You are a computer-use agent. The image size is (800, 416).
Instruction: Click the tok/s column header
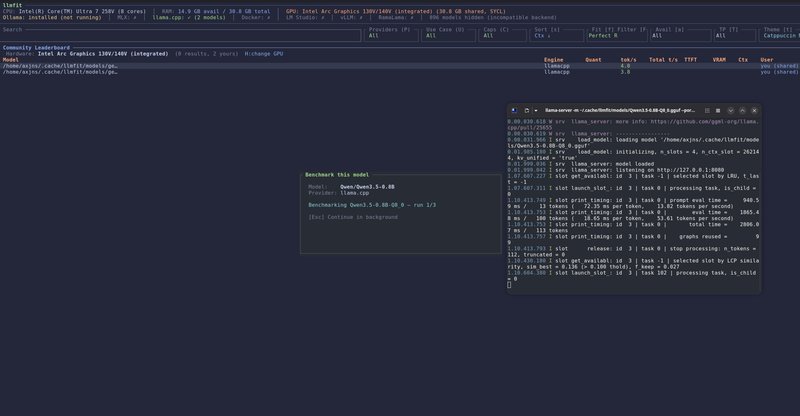628,60
